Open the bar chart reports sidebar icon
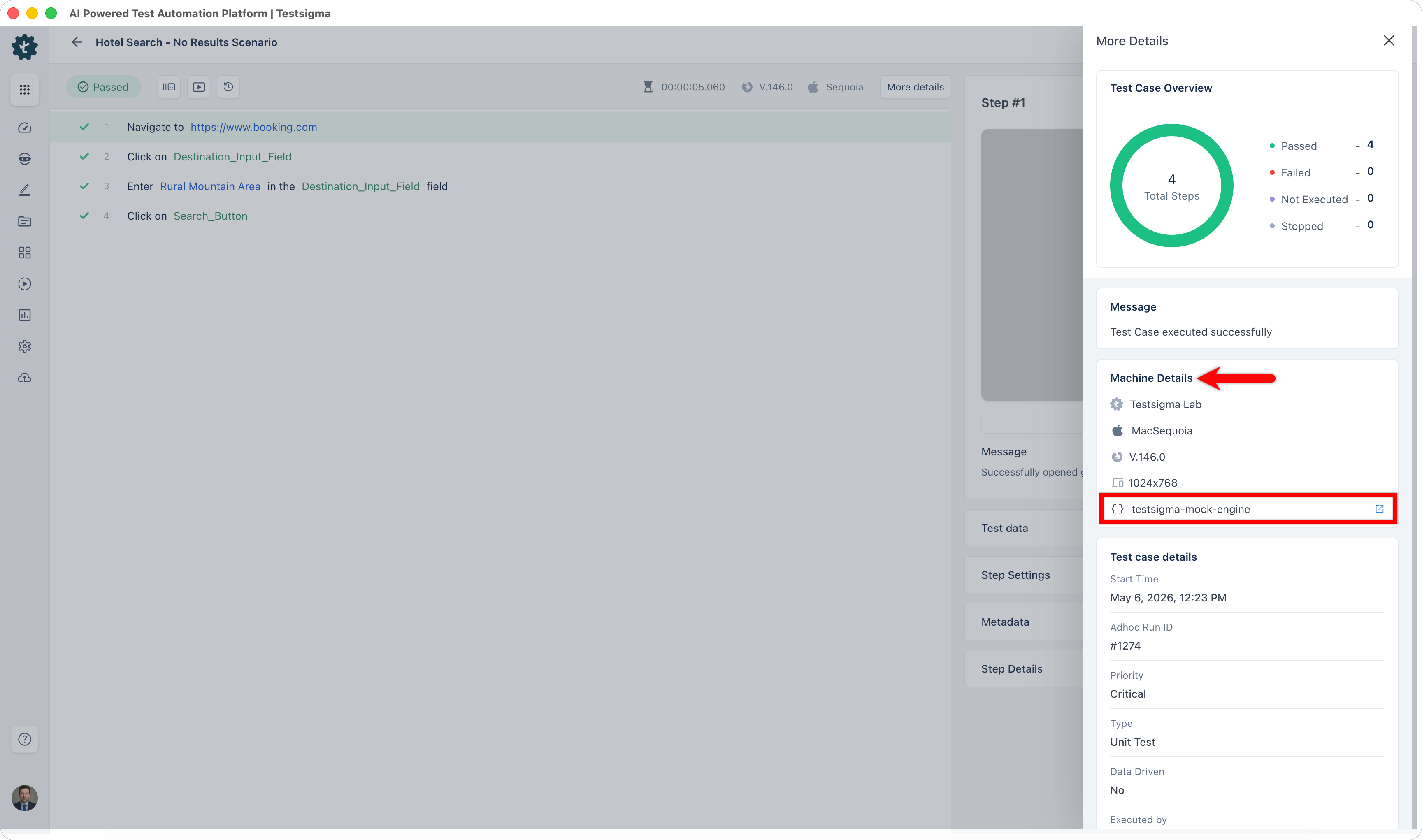1422x840 pixels. click(x=24, y=315)
